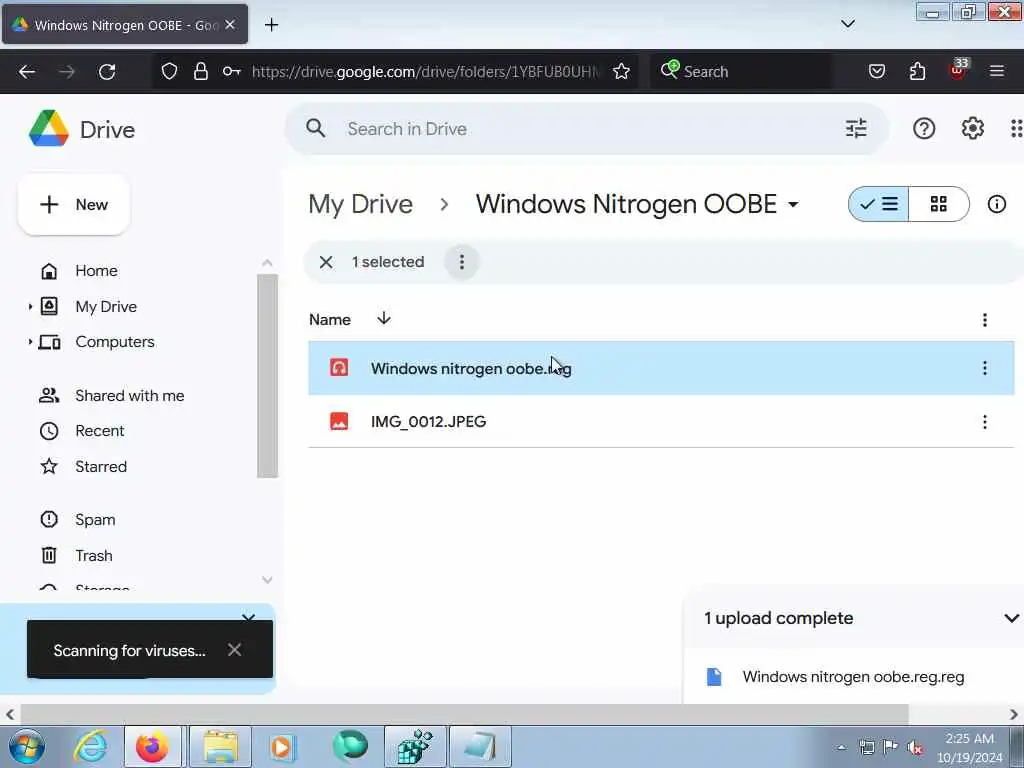Click the magnifier icon in Drive search
The image size is (1024, 768).
(315, 129)
